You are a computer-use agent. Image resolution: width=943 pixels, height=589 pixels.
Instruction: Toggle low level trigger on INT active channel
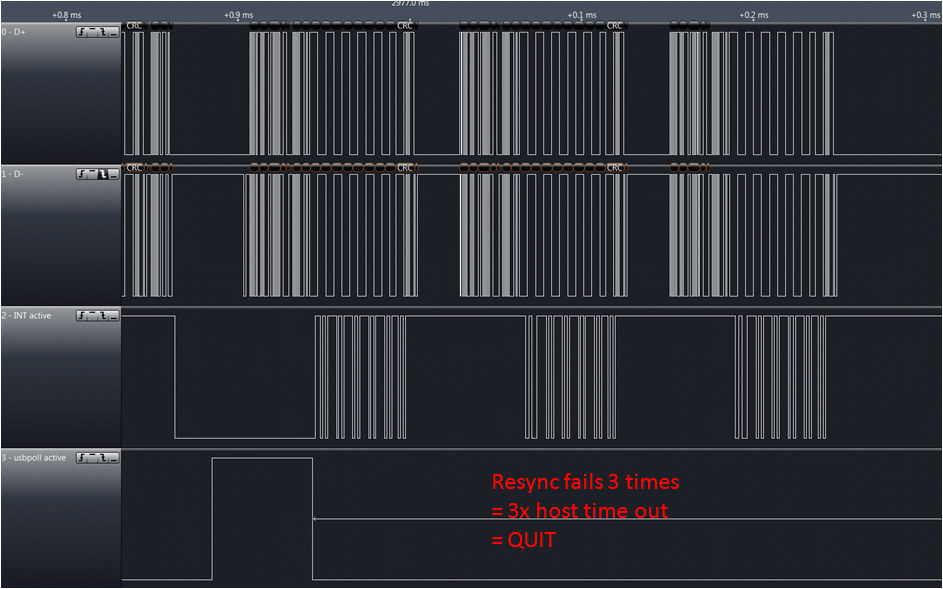(x=113, y=316)
